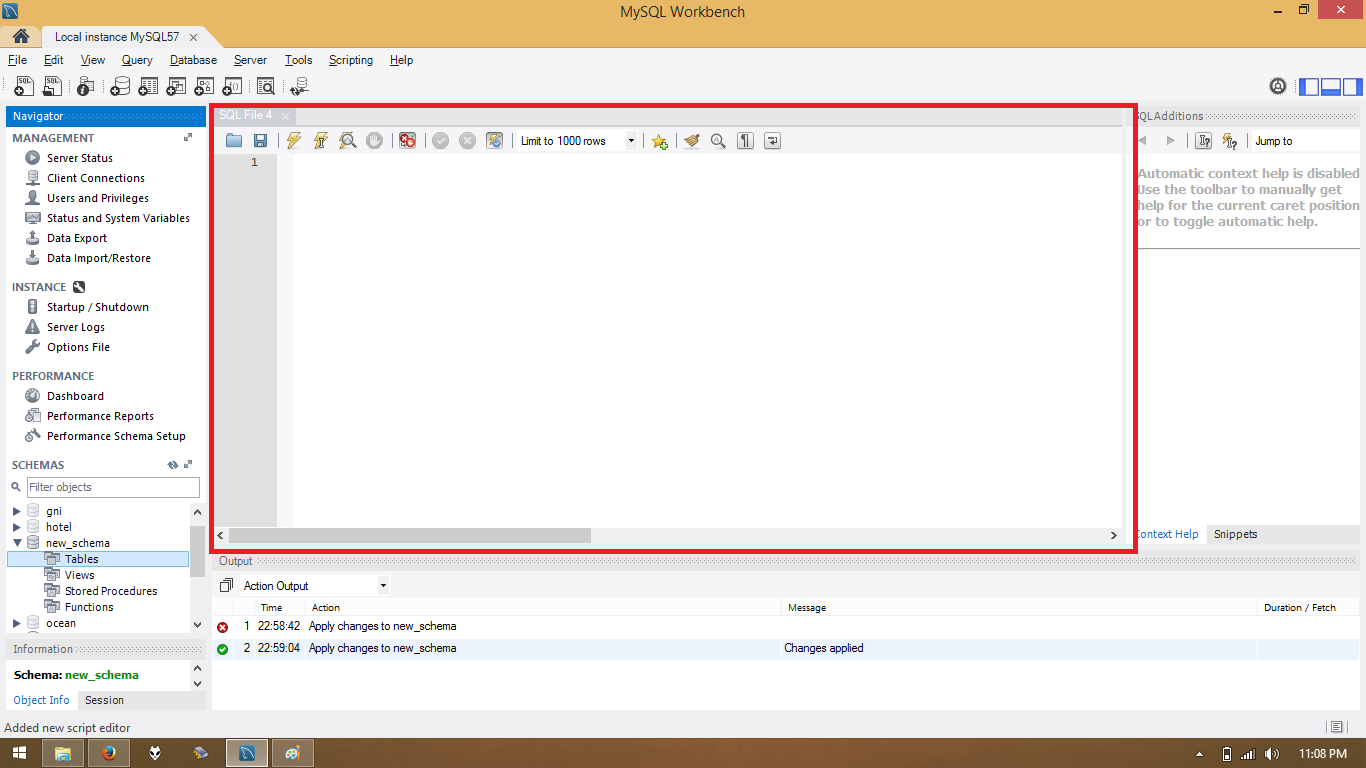Reconnect to the DBMS
This screenshot has width=1366, height=768.
coord(299,86)
